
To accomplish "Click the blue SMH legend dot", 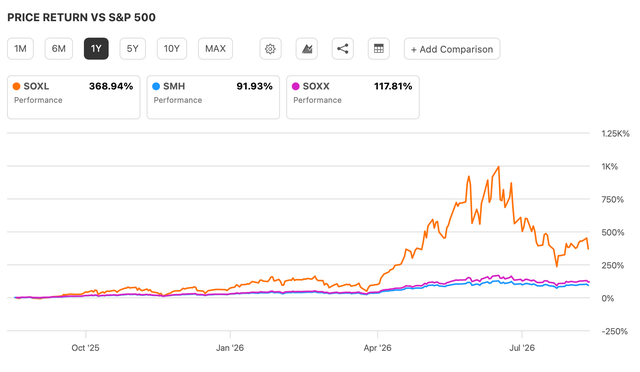I will [x=156, y=86].
